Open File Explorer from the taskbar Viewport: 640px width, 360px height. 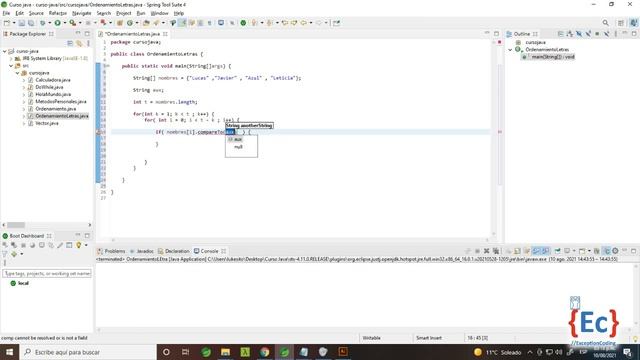point(225,352)
